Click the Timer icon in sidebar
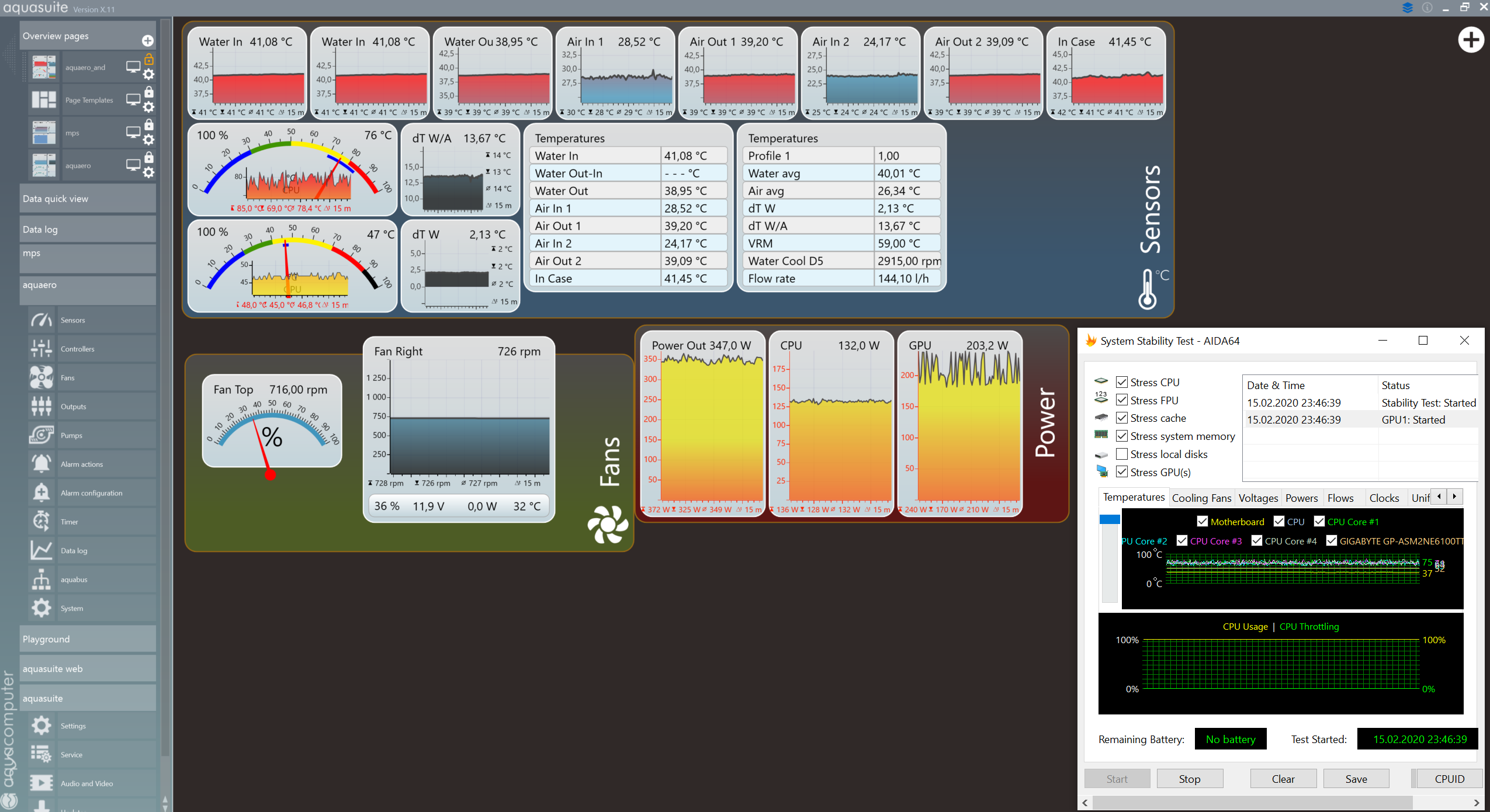Screen dimensions: 1490x812 tap(41, 521)
